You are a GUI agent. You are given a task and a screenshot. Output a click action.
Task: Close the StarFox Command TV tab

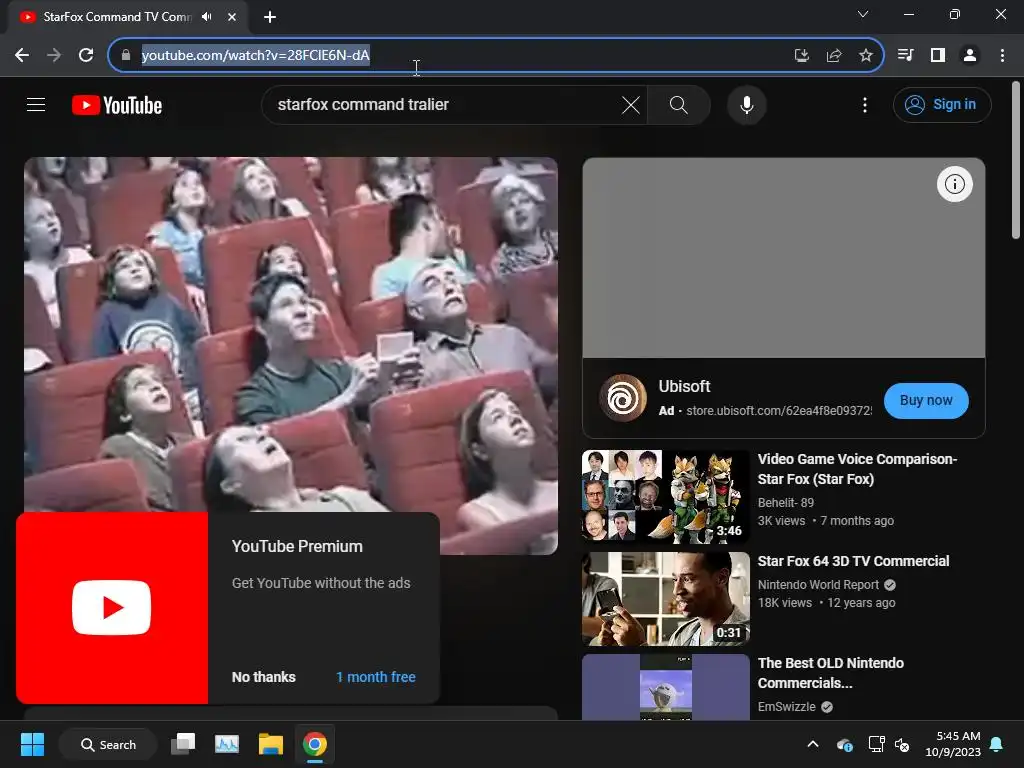(x=232, y=17)
